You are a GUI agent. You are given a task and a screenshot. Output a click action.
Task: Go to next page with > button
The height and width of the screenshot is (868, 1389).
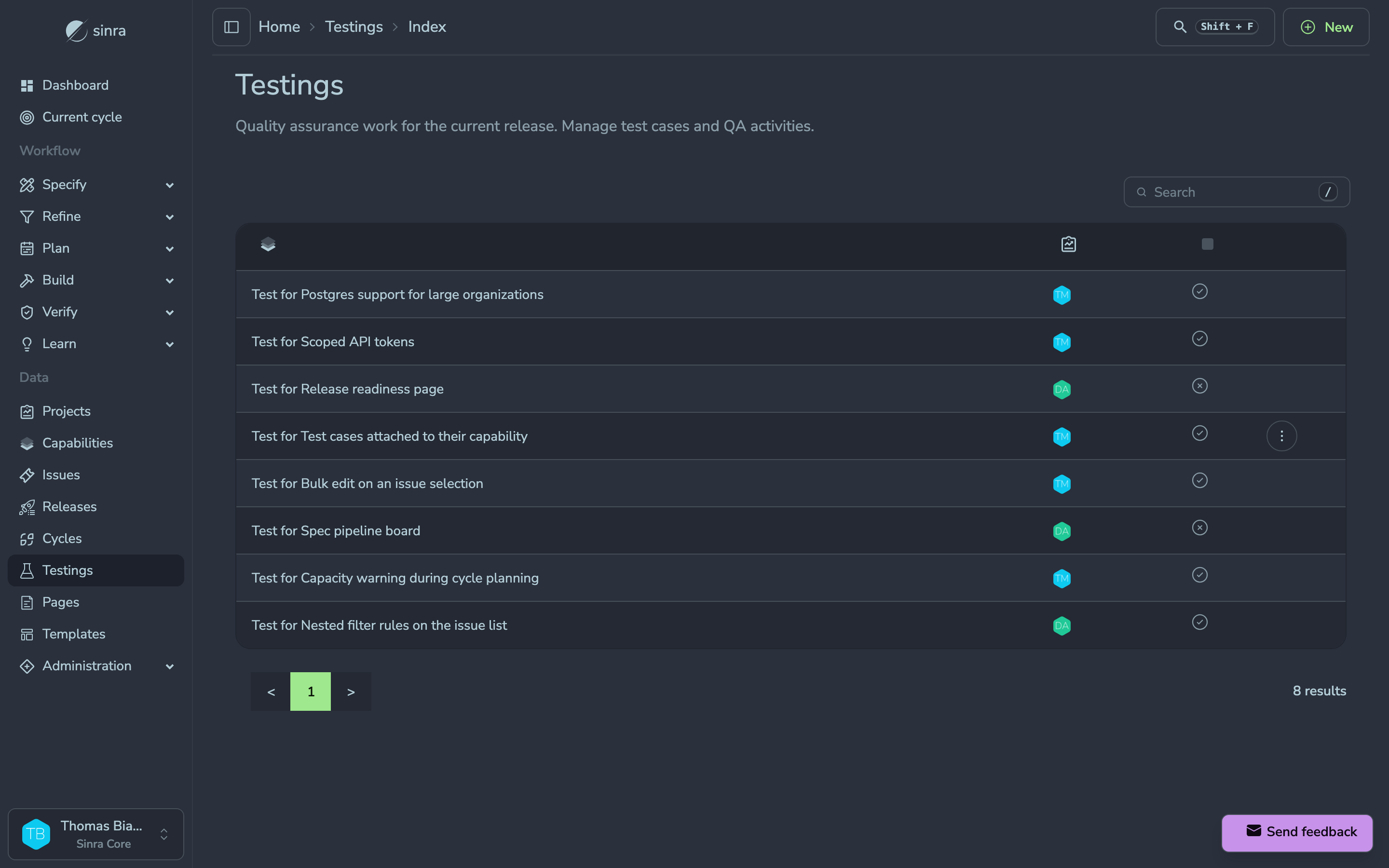point(351,692)
